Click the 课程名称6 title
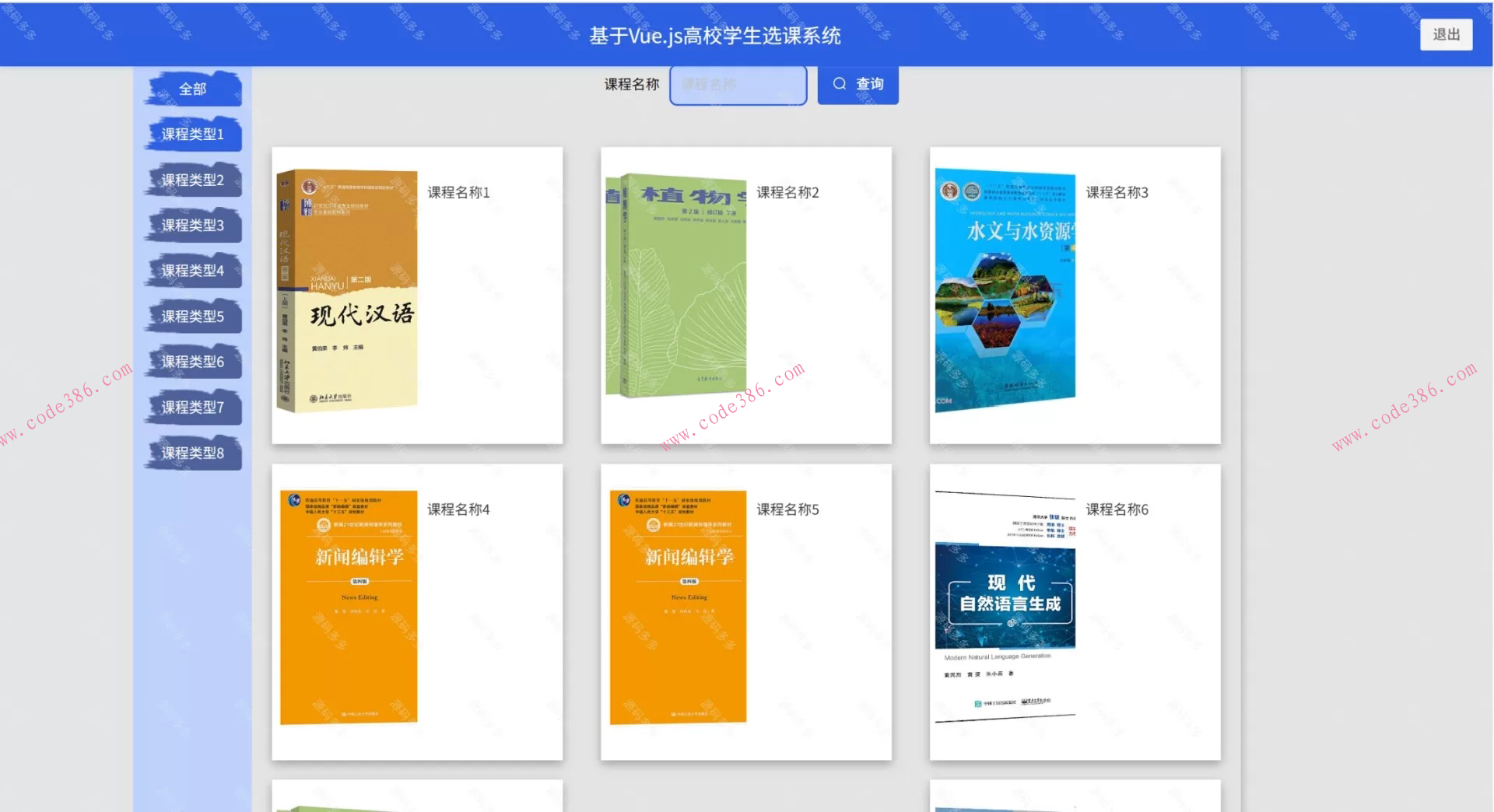This screenshot has width=1494, height=812. pyautogui.click(x=1117, y=509)
